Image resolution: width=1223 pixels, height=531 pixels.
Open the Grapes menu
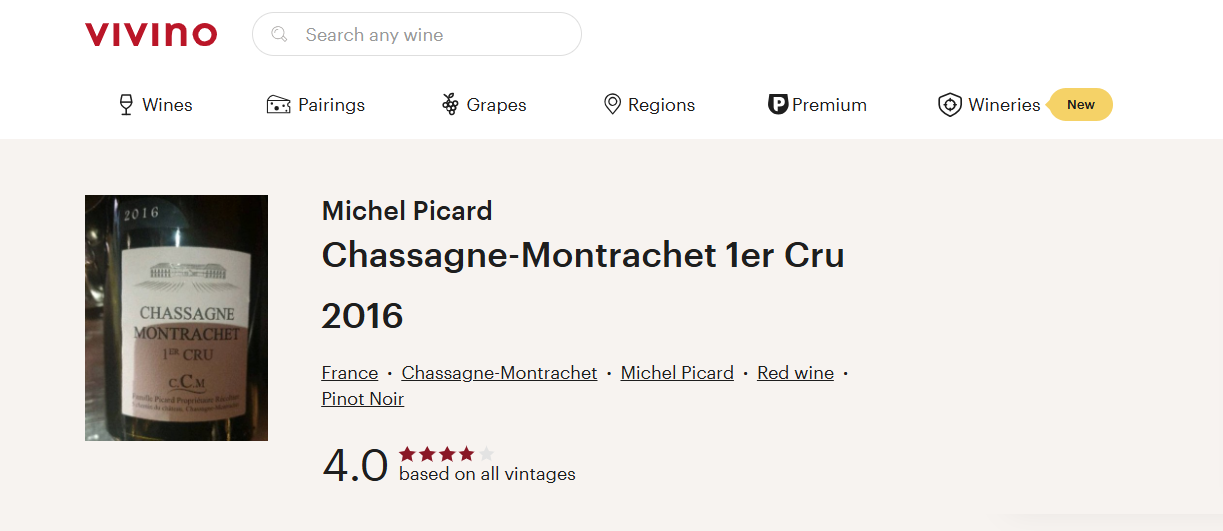coord(496,105)
